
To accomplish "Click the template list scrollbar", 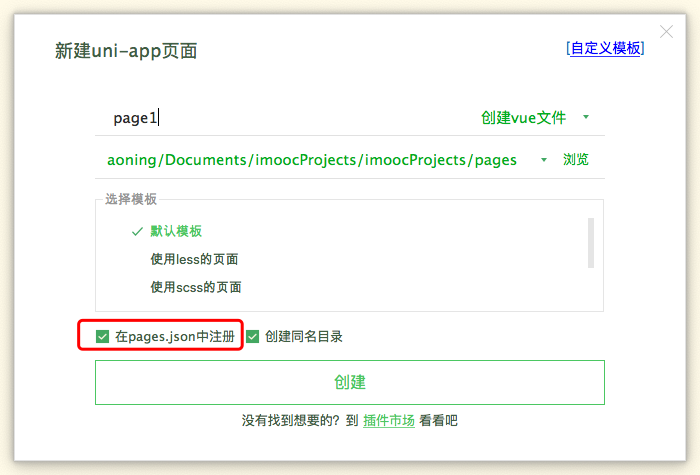I will pyautogui.click(x=591, y=242).
